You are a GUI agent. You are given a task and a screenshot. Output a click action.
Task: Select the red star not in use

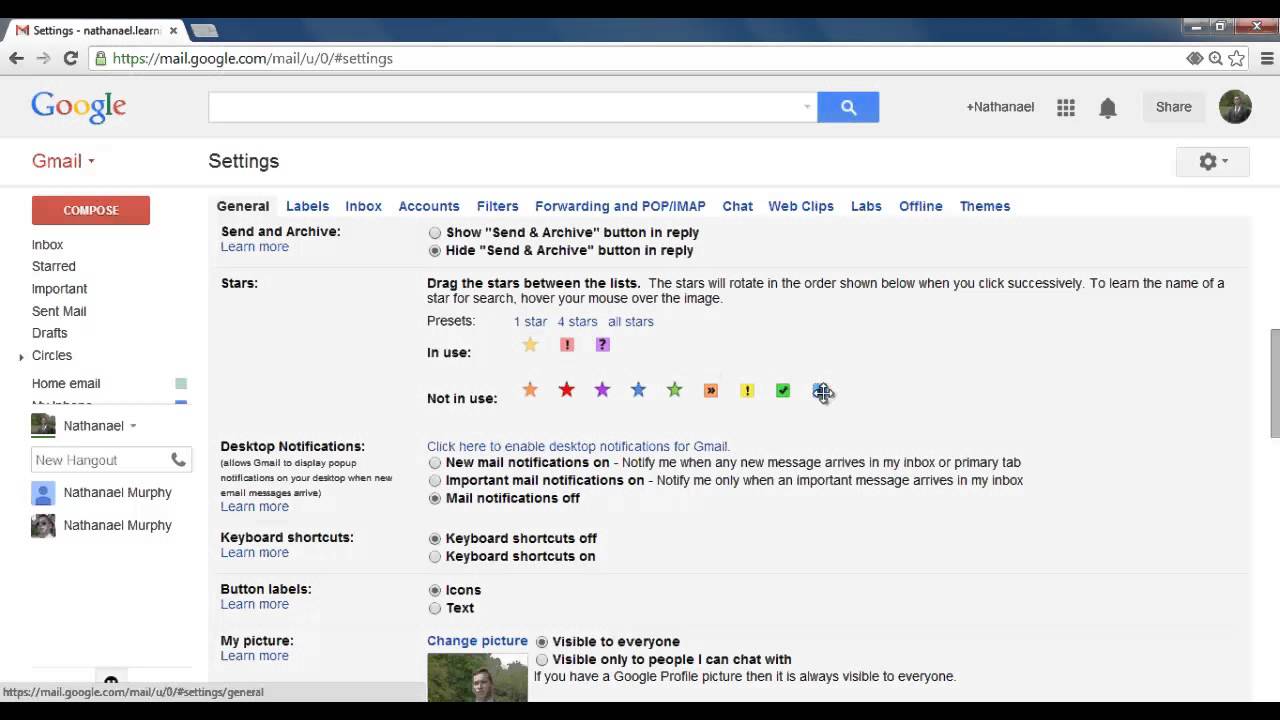pyautogui.click(x=566, y=390)
